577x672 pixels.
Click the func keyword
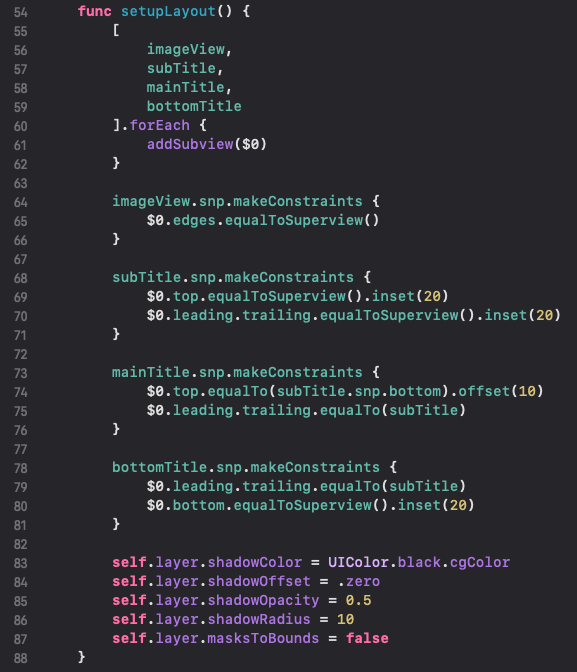click(94, 11)
